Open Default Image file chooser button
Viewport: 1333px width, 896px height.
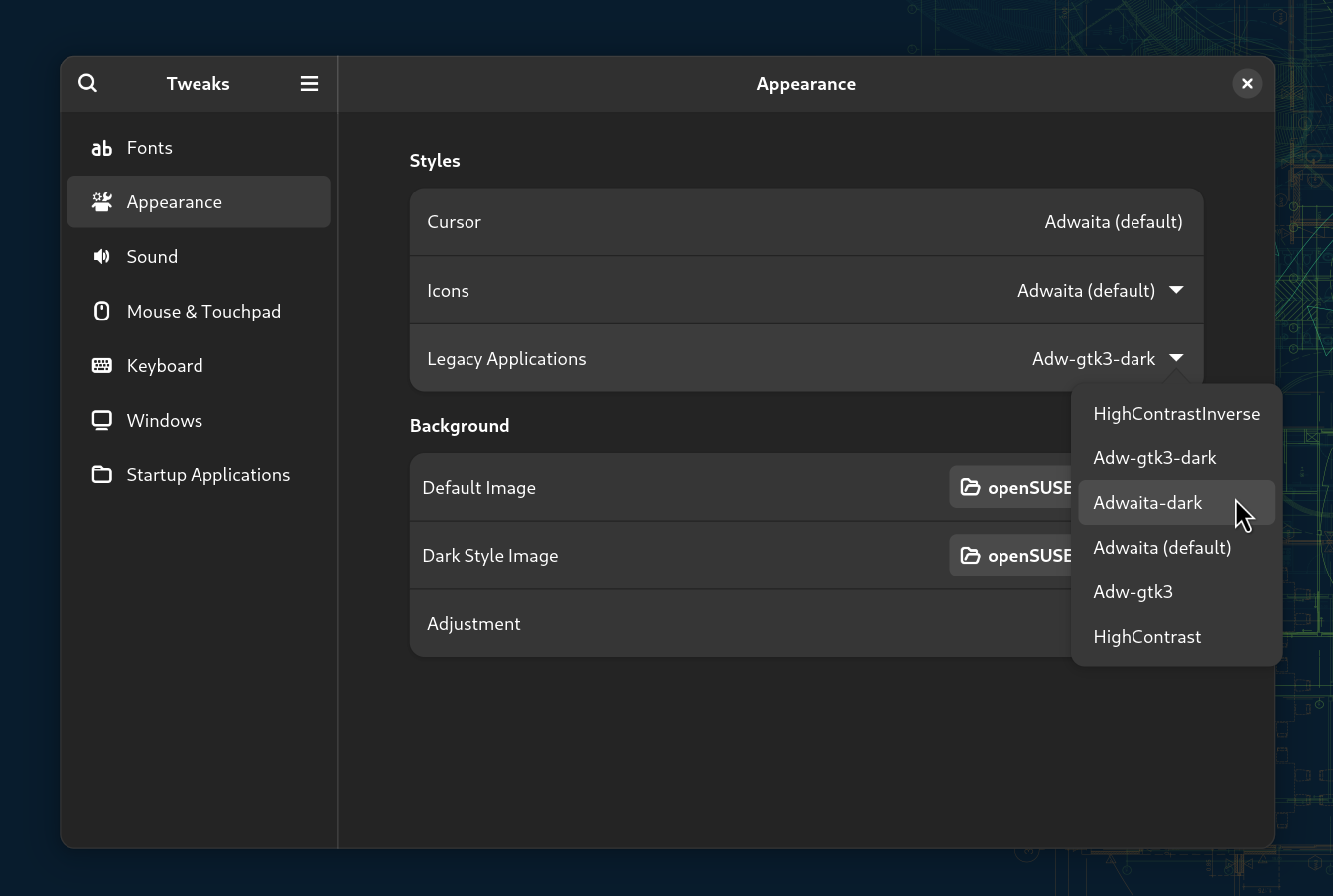(1010, 488)
